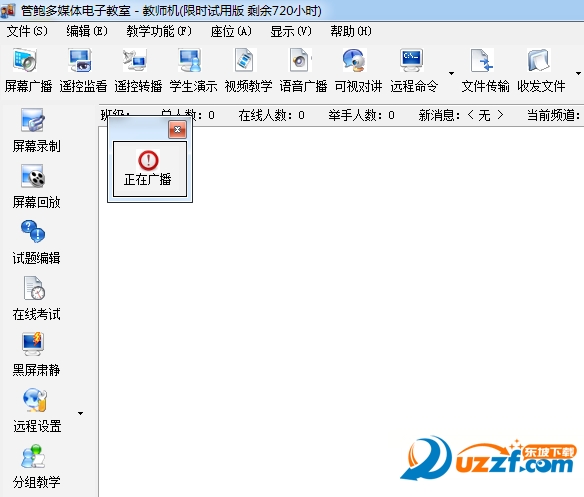Select 屏幕录制 in the sidebar

[36, 131]
